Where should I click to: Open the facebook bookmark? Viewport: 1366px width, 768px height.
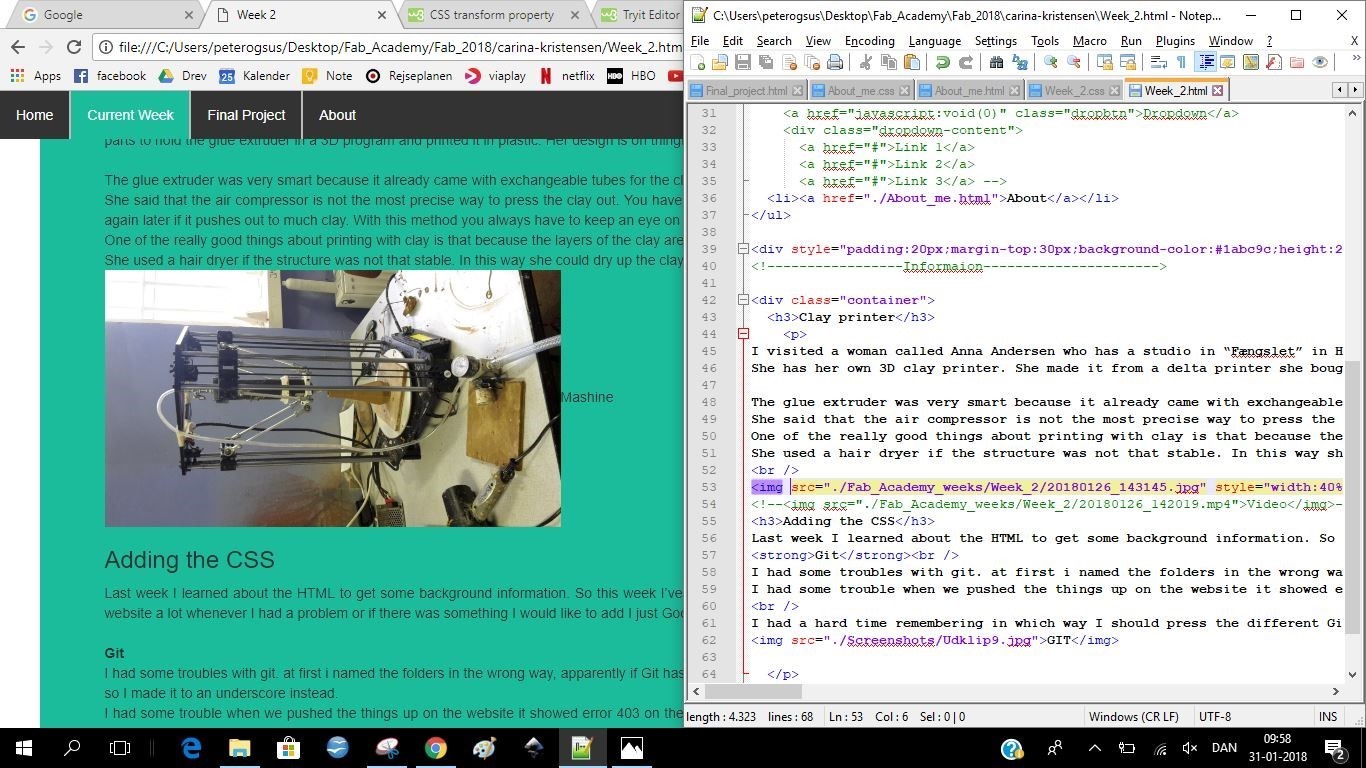pyautogui.click(x=110, y=76)
